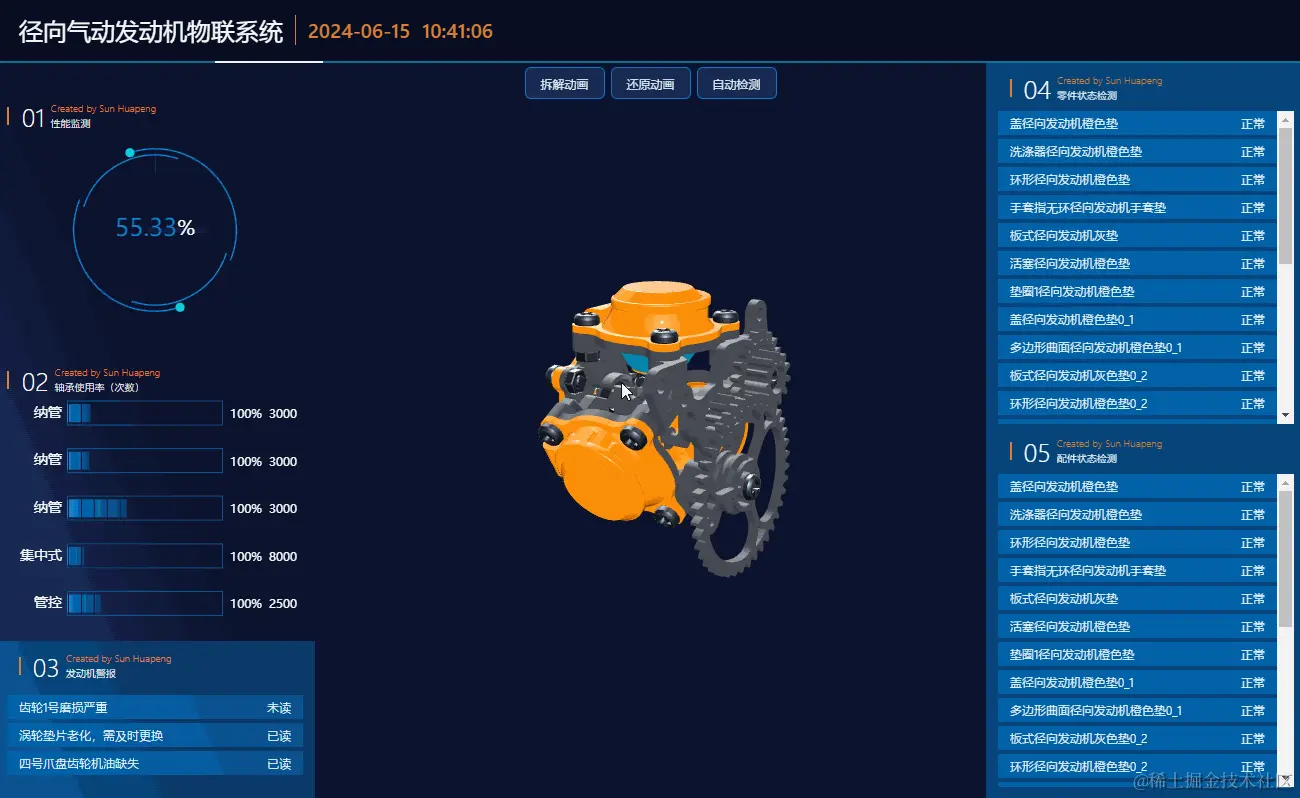Viewport: 1300px width, 798px height.
Task: Click scroll-up arrow in panel 05 list
Action: [x=1286, y=482]
